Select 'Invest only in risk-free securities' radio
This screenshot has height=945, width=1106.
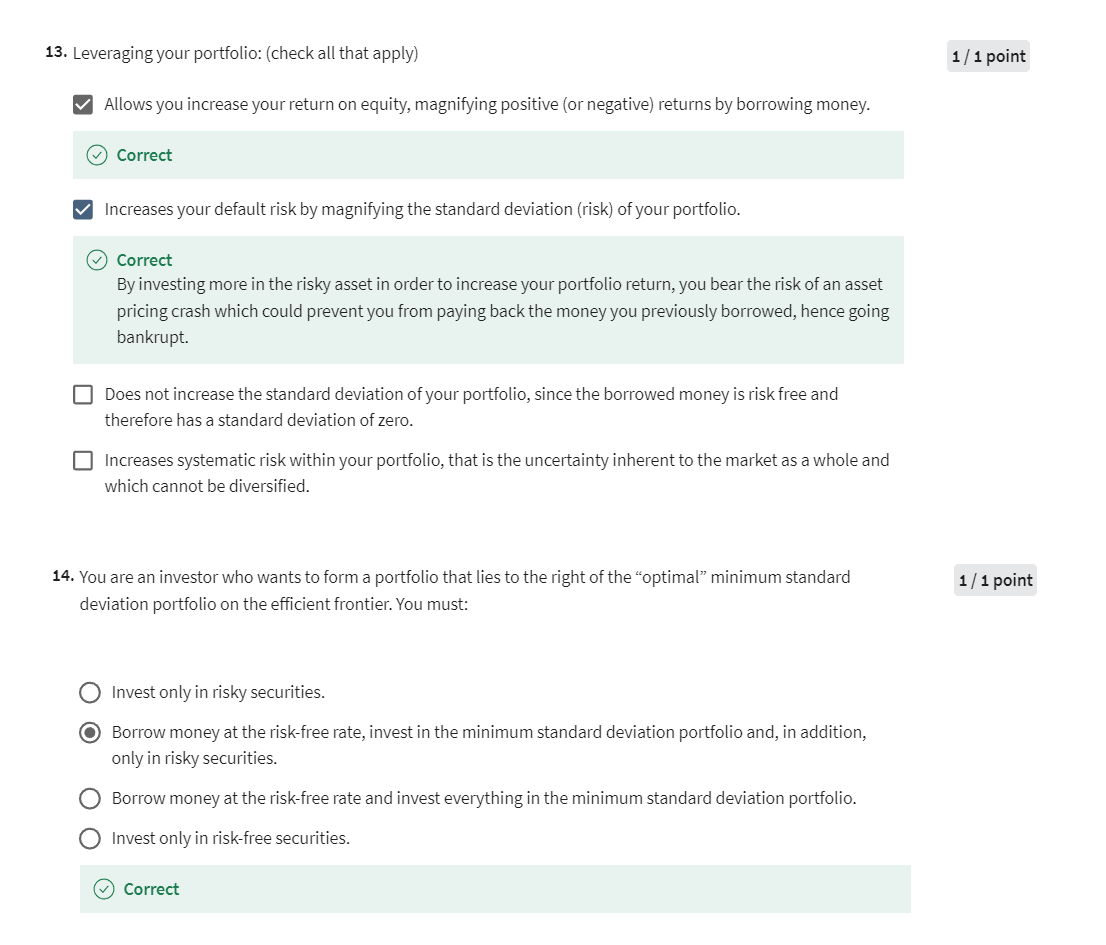tap(90, 838)
